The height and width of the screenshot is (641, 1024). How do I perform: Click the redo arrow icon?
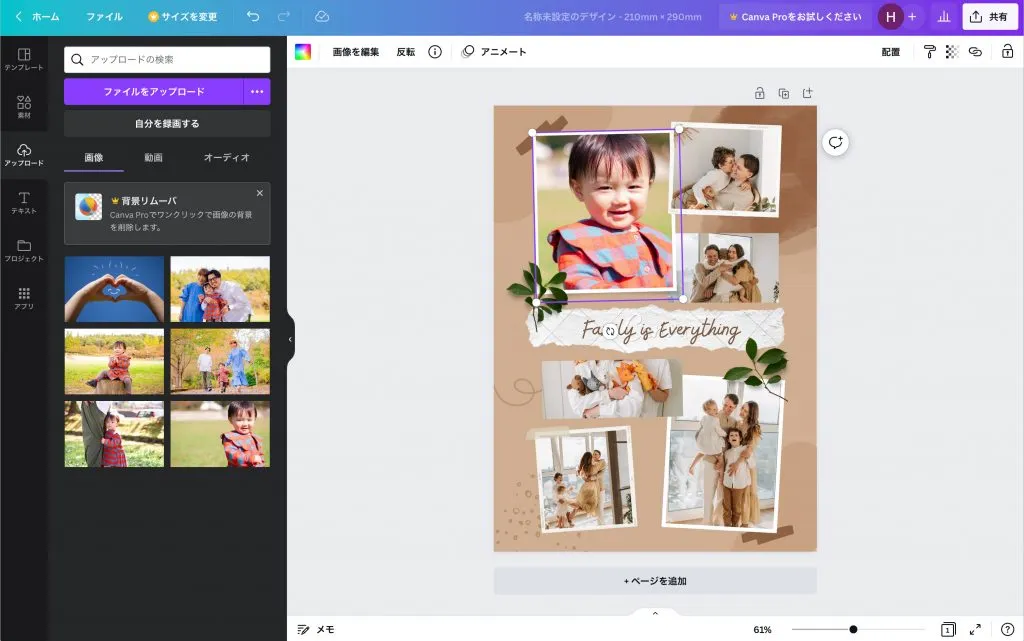tap(283, 16)
